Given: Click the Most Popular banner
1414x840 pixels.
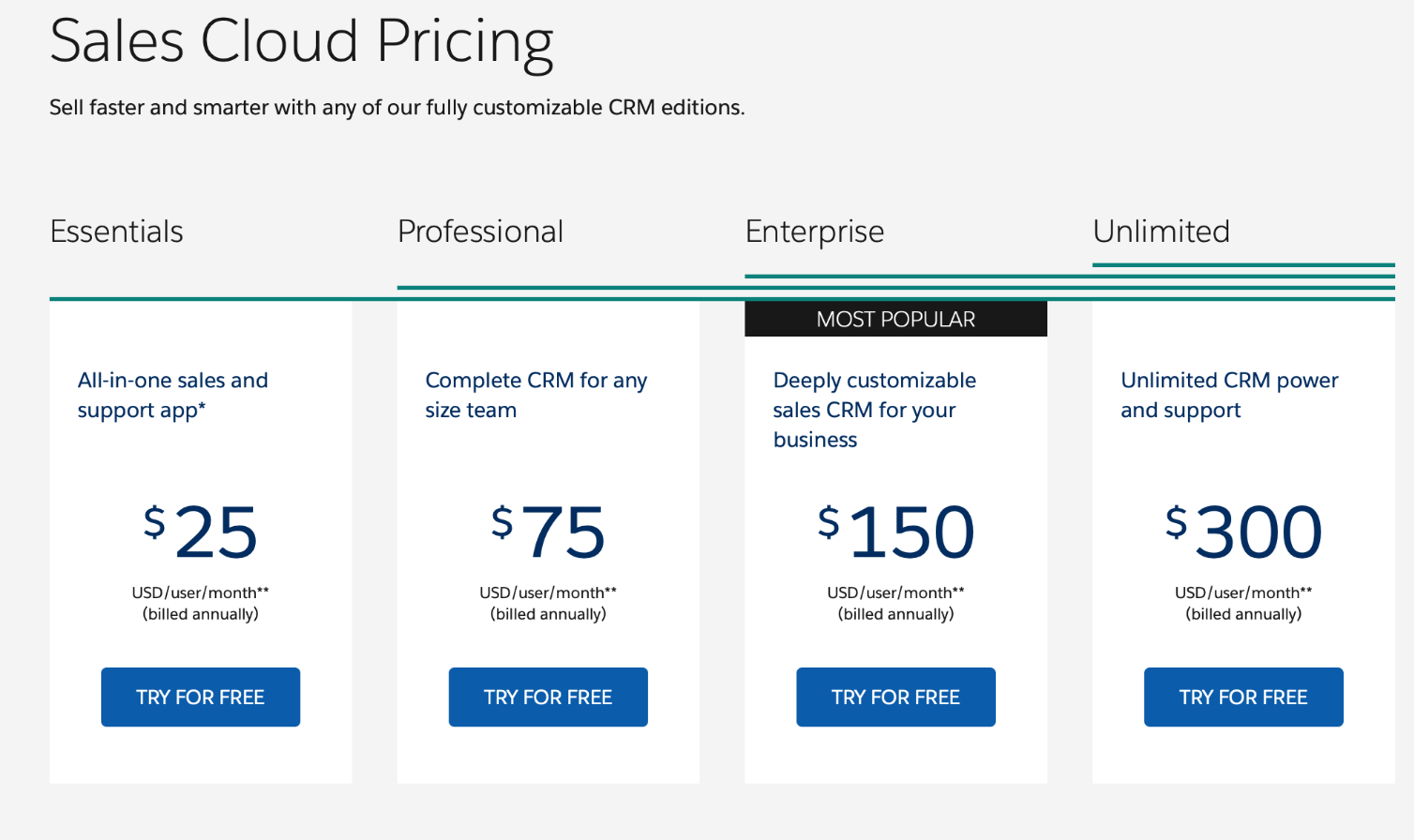Looking at the screenshot, I should pos(895,319).
